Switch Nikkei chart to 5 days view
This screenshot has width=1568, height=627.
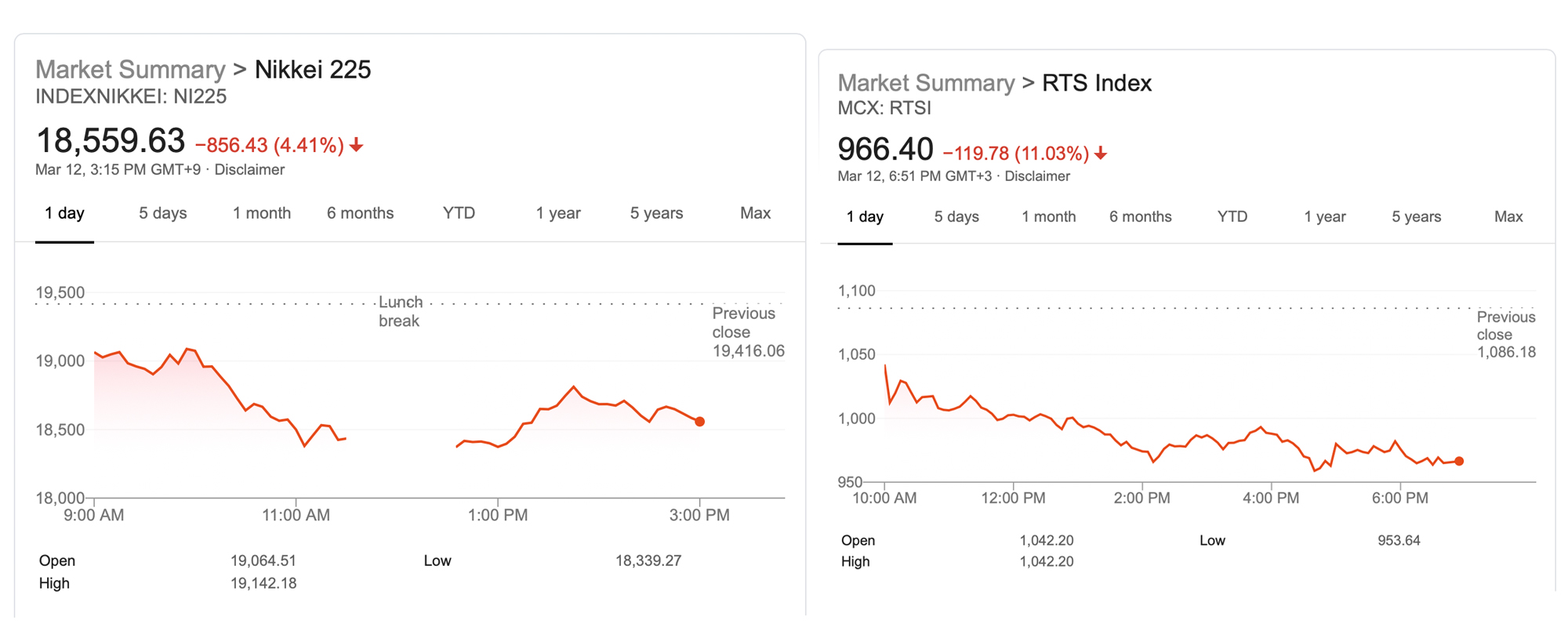[x=162, y=212]
